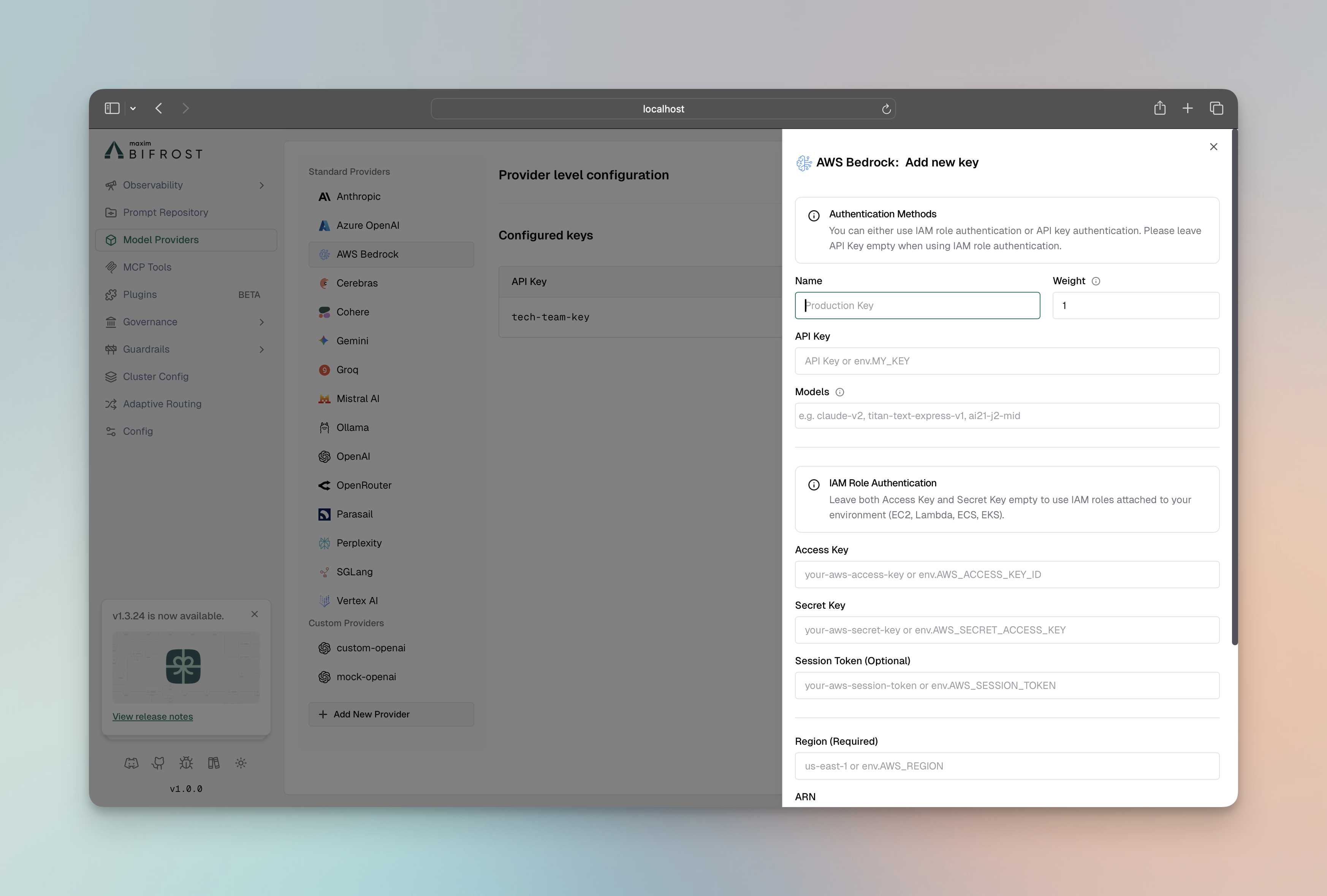The width and height of the screenshot is (1327, 896).
Task: Select the Plugins puzzle piece icon
Action: (x=111, y=294)
